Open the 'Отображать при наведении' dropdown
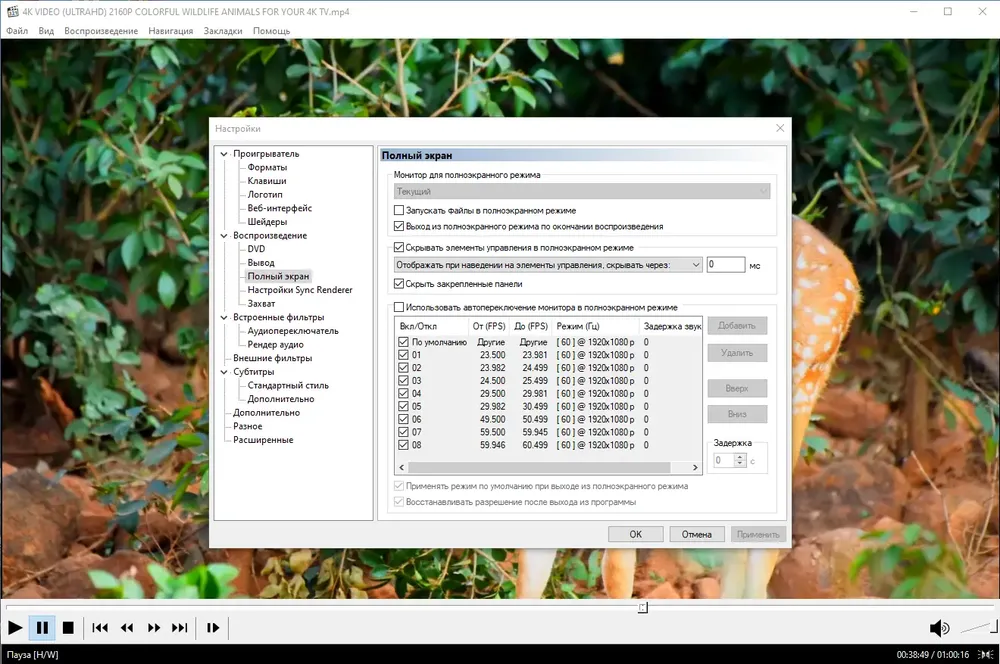1000x664 pixels. coord(548,265)
